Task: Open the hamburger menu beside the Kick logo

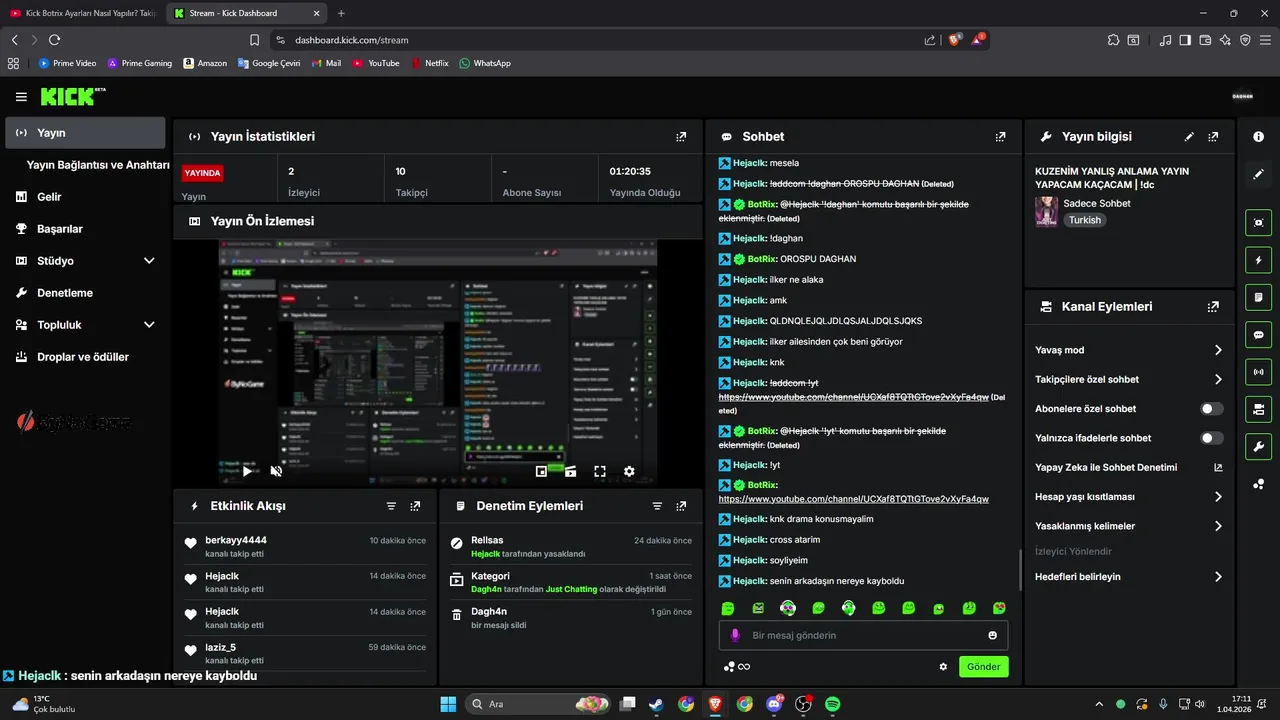Action: click(x=21, y=97)
